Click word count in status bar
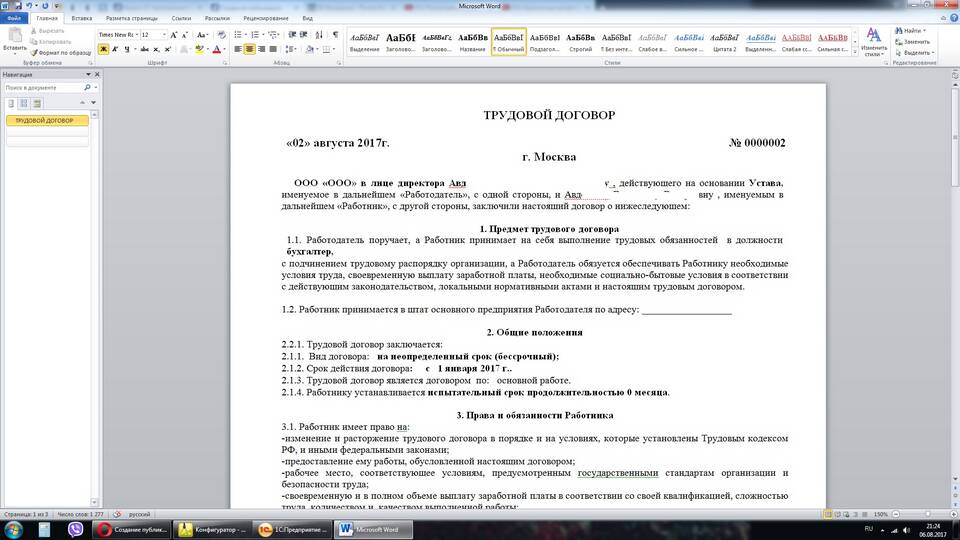This screenshot has height=540, width=960. pos(80,514)
